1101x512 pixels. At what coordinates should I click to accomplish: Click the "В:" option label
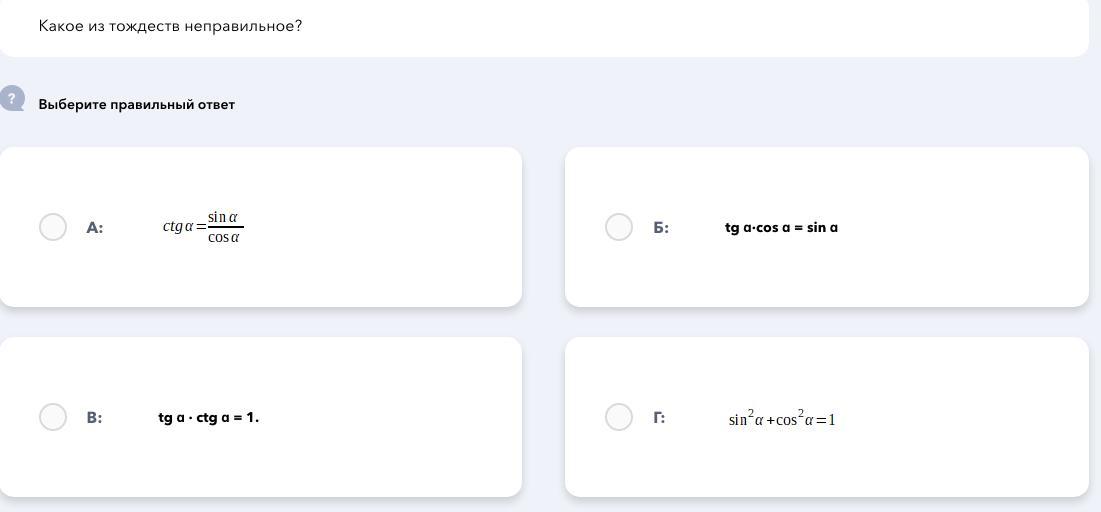(94, 418)
